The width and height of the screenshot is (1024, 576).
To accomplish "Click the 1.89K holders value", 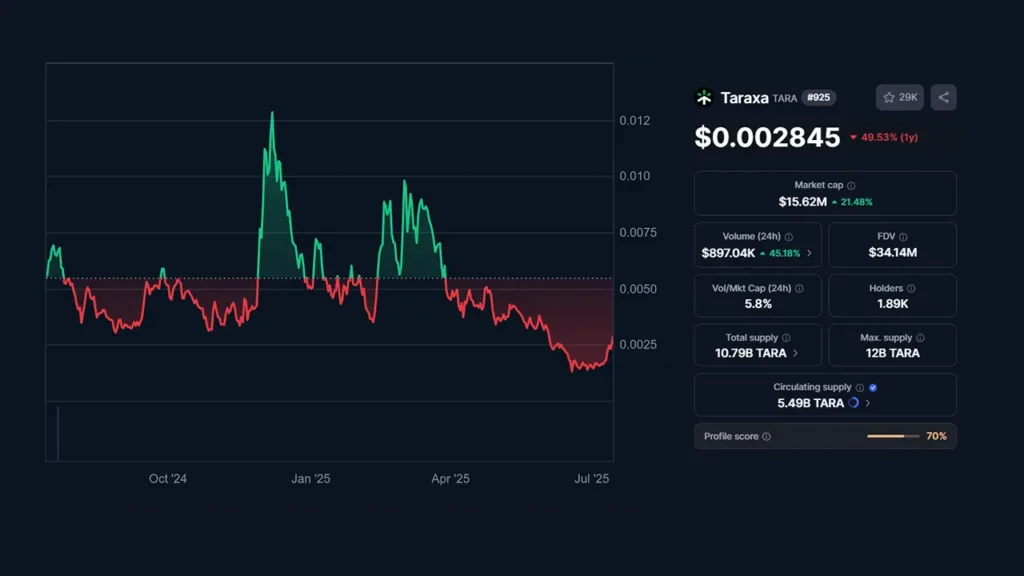I will click(892, 304).
